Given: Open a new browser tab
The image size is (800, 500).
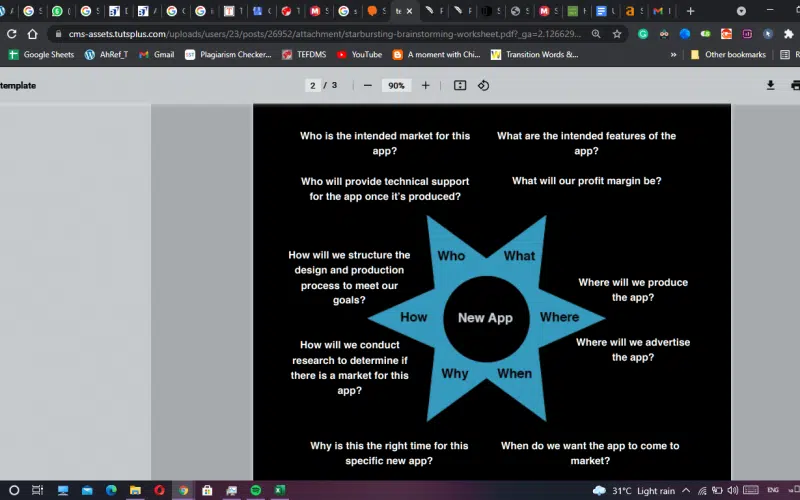Looking at the screenshot, I should 690,11.
